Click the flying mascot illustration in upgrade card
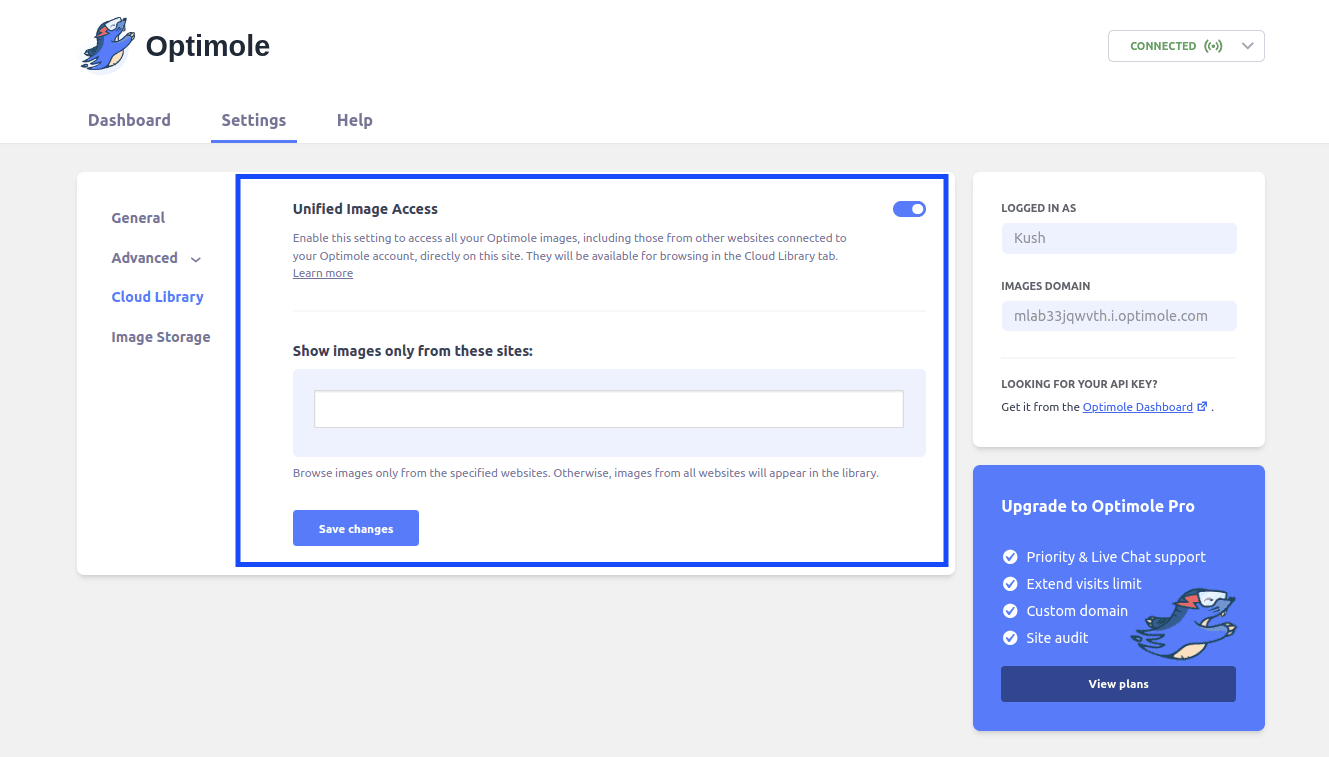 (x=1184, y=624)
